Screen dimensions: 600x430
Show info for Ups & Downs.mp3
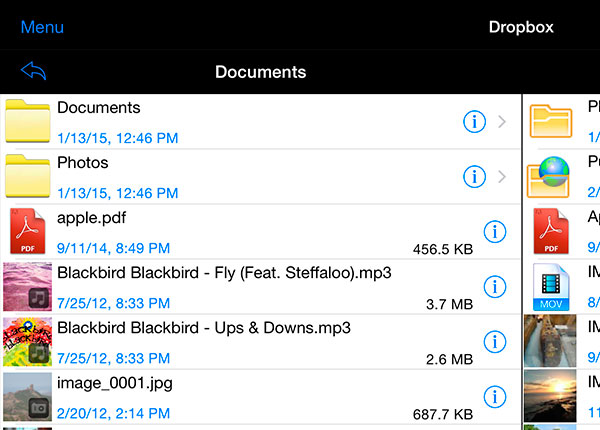(493, 342)
